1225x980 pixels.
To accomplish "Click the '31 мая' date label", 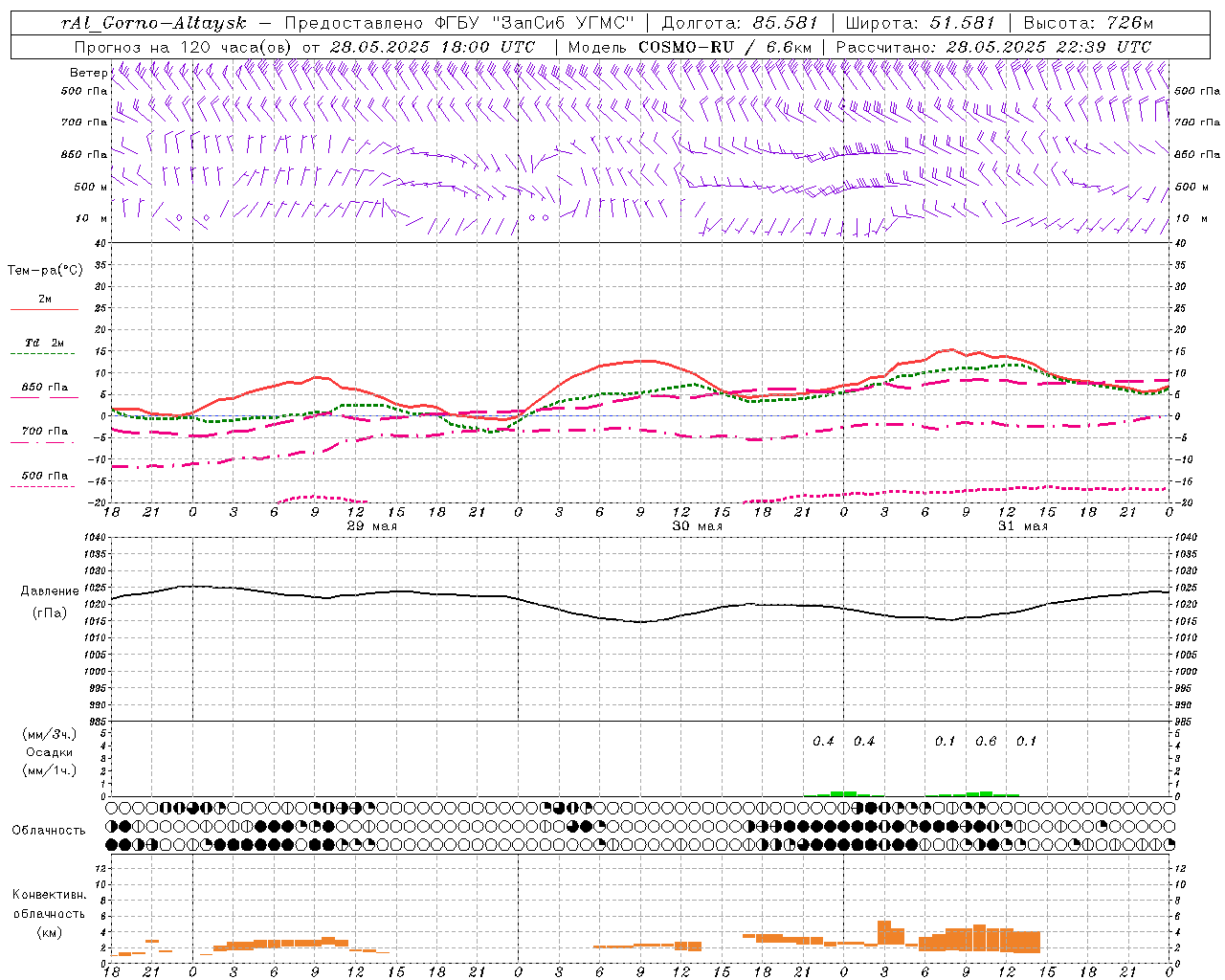I will click(1022, 526).
